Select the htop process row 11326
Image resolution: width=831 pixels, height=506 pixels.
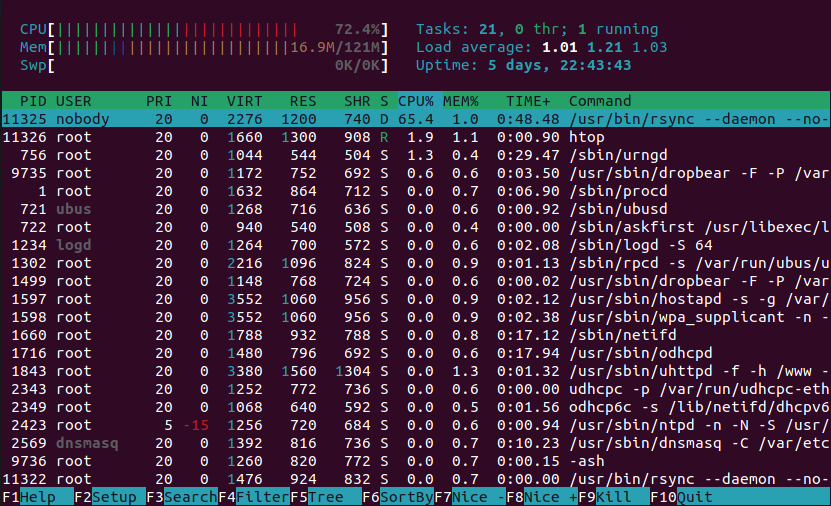[416, 137]
